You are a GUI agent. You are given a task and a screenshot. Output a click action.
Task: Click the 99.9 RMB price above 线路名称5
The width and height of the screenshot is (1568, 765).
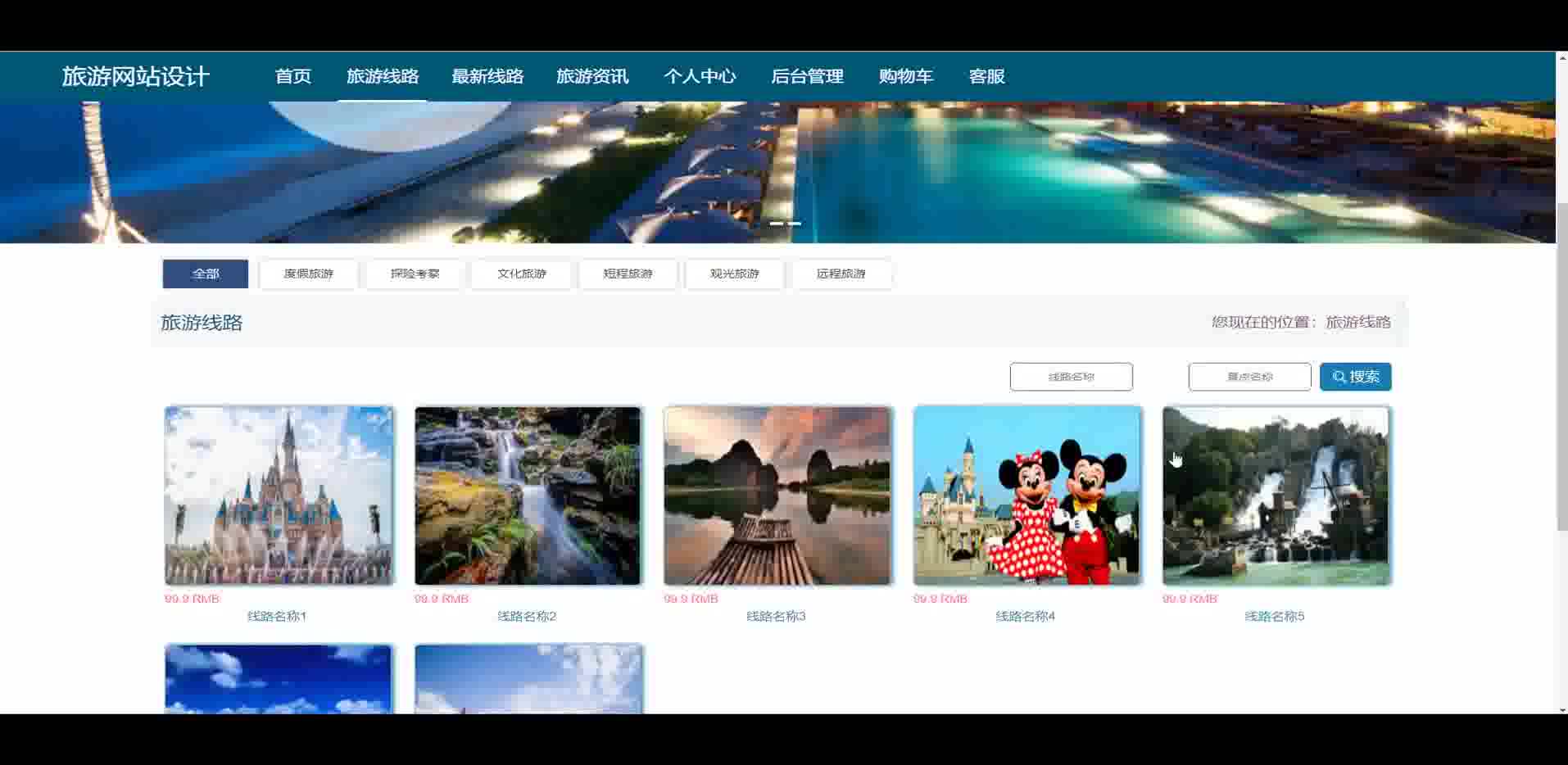(x=1190, y=599)
